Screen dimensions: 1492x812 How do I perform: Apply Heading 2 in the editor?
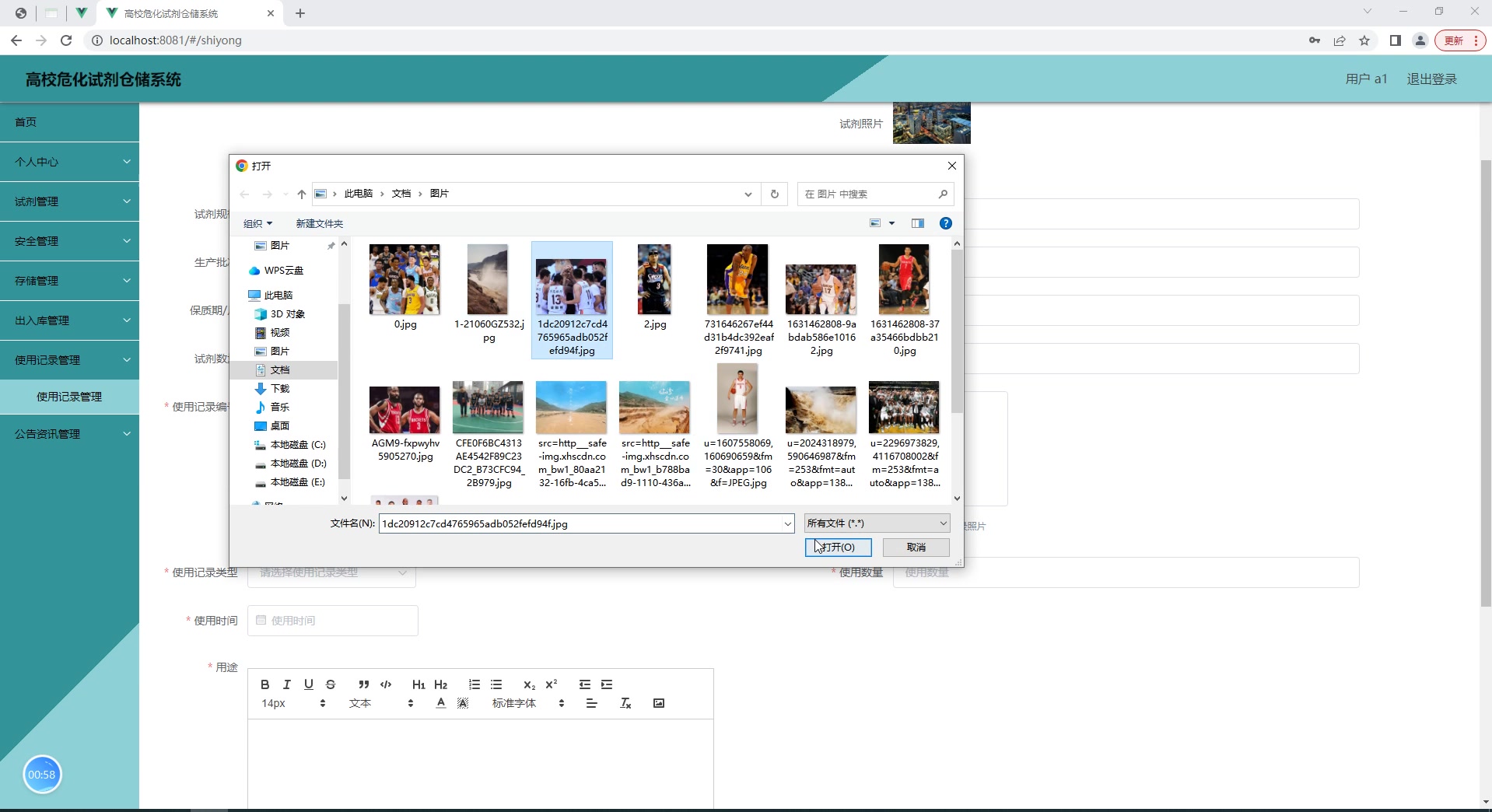coord(441,684)
